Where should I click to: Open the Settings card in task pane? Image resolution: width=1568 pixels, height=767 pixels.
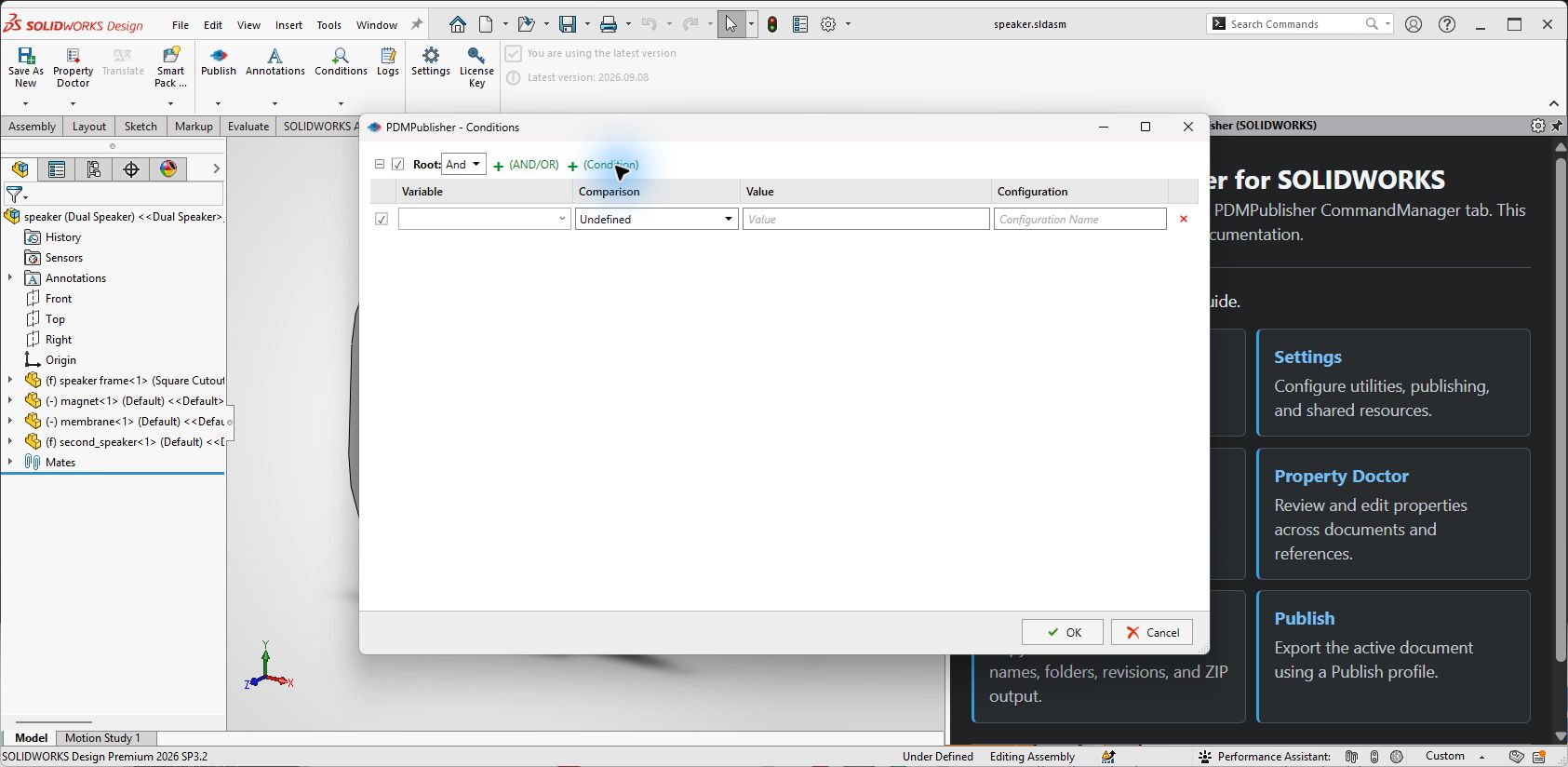(1393, 383)
